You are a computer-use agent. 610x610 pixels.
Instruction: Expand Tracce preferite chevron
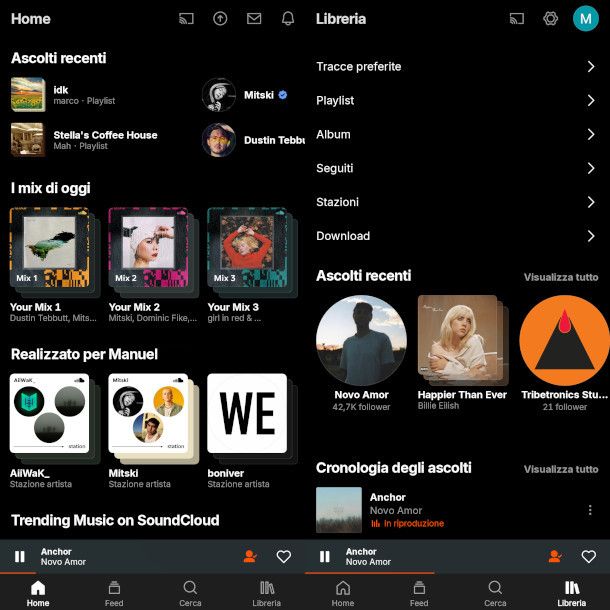click(591, 67)
